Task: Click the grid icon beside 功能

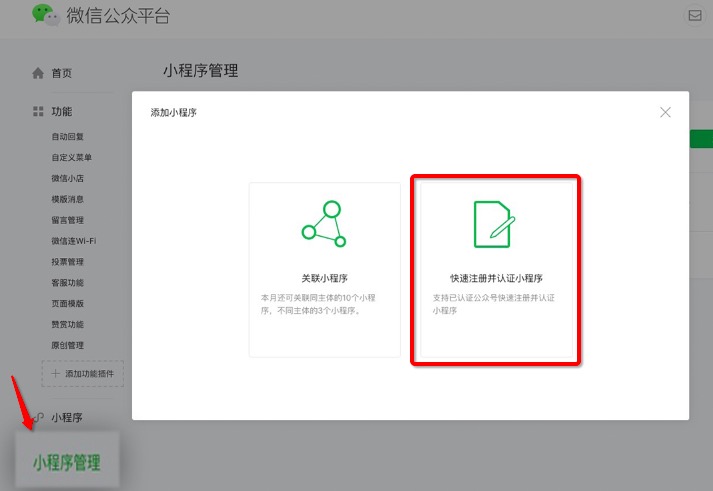Action: (38, 111)
